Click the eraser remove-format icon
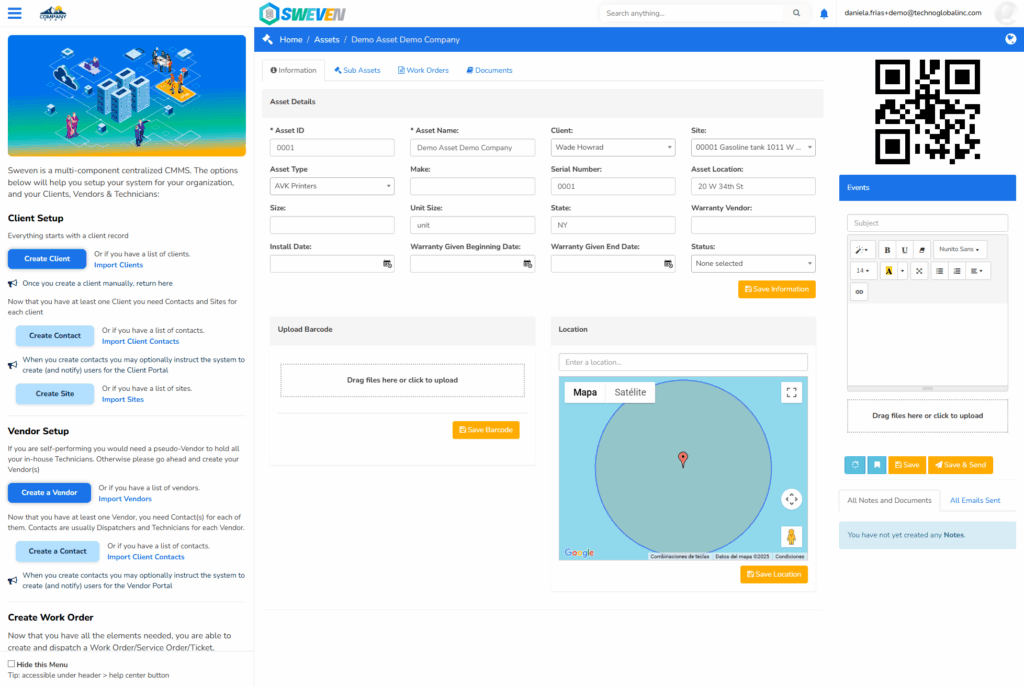Screen dimensions: 1024x687 [921, 249]
